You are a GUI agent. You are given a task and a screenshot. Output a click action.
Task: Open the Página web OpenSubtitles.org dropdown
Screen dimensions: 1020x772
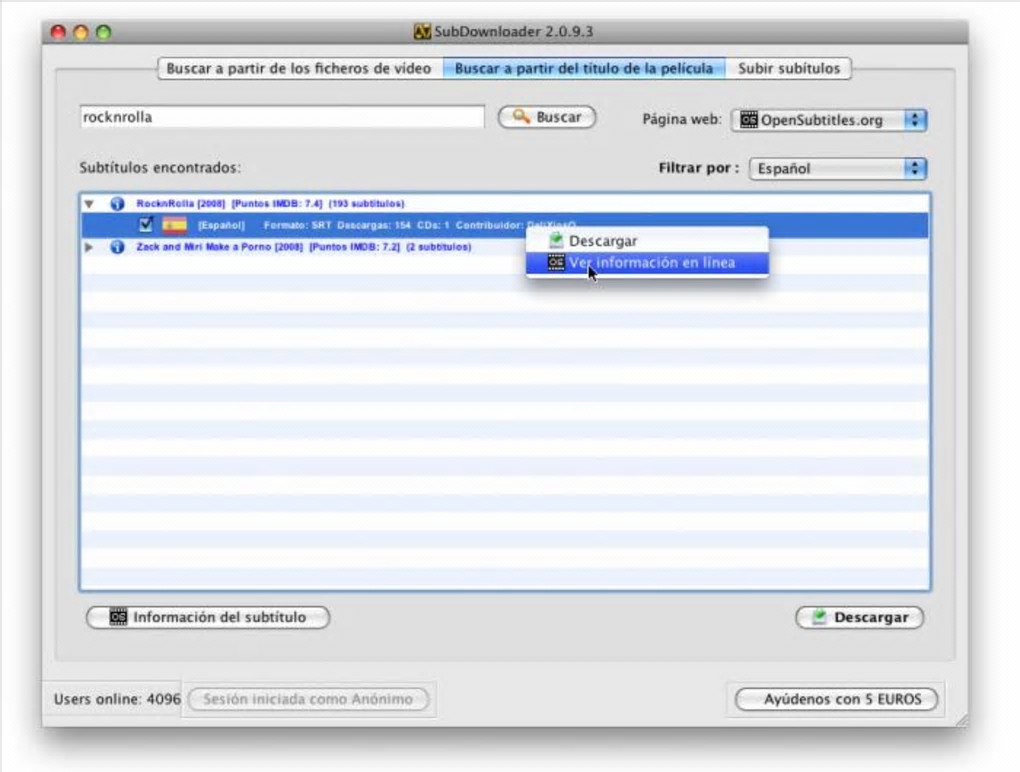click(829, 120)
